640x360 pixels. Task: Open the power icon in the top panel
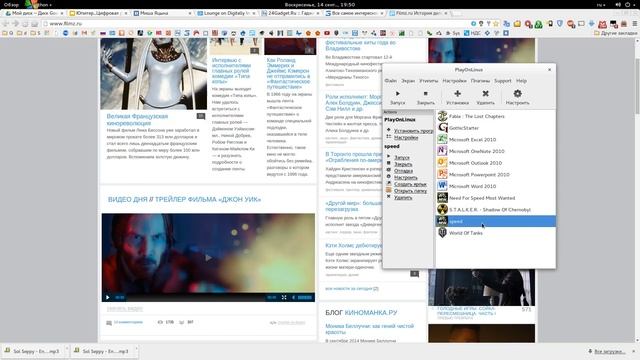tap(628, 4)
